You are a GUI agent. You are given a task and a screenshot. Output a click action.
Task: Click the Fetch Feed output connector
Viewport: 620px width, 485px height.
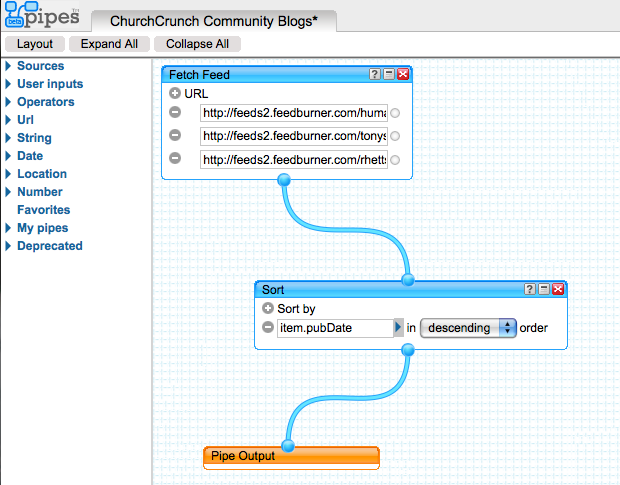point(284,180)
